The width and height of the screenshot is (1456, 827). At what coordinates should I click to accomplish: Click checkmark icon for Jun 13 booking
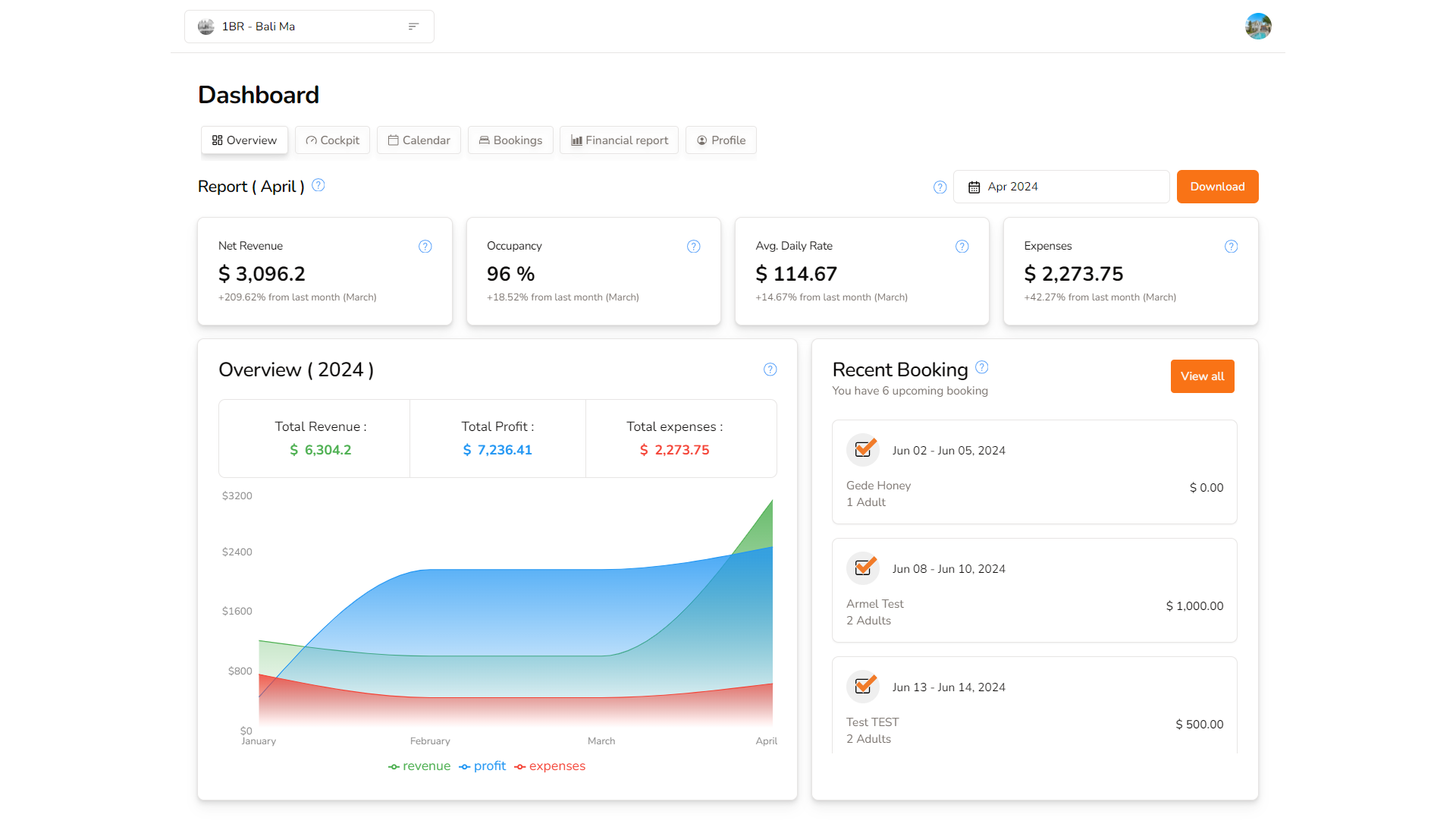[x=863, y=687]
